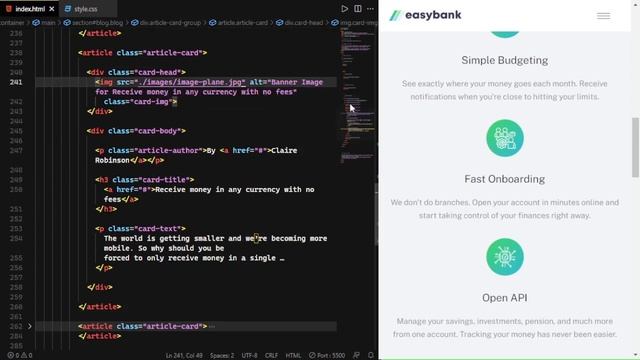Click the Open API heading
Viewport: 640px width, 360px height.
[504, 298]
